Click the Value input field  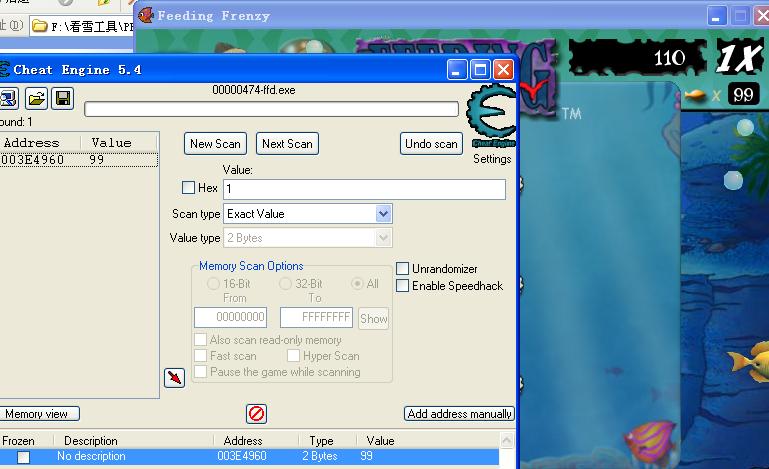[x=364, y=189]
